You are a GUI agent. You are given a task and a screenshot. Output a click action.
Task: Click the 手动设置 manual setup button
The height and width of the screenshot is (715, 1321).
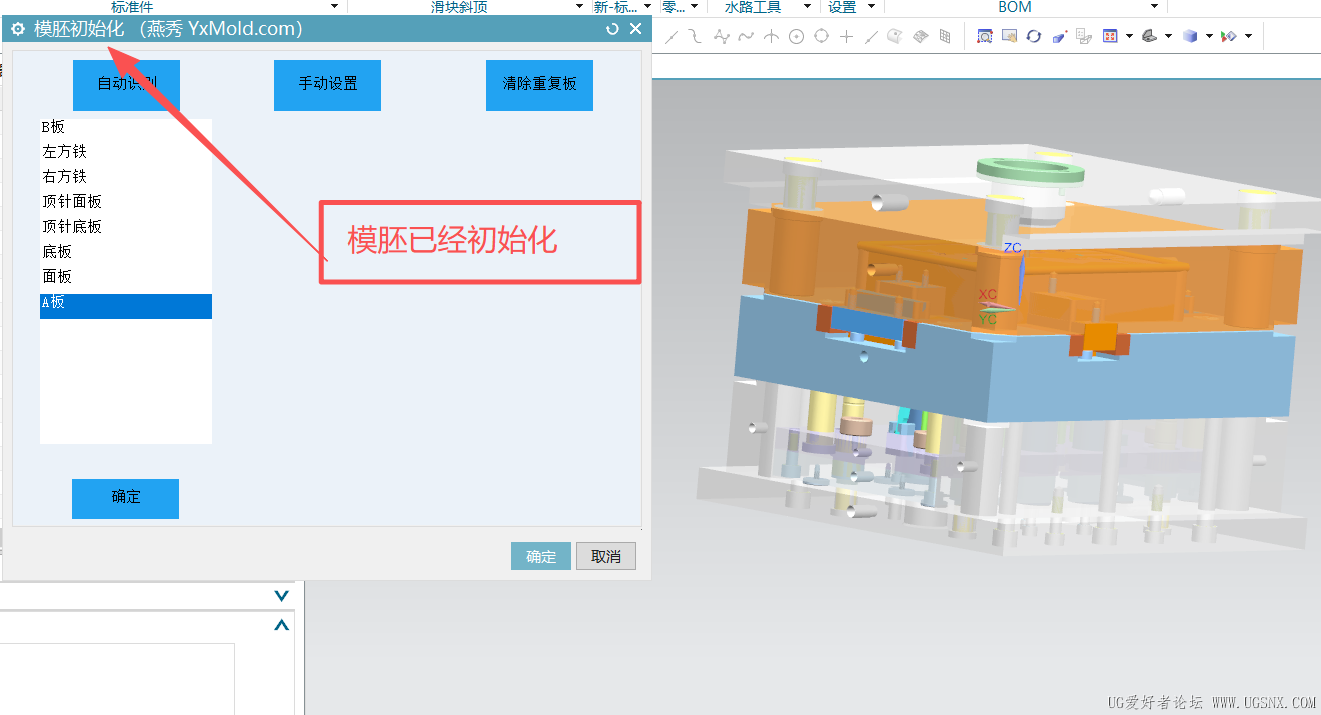click(x=328, y=85)
